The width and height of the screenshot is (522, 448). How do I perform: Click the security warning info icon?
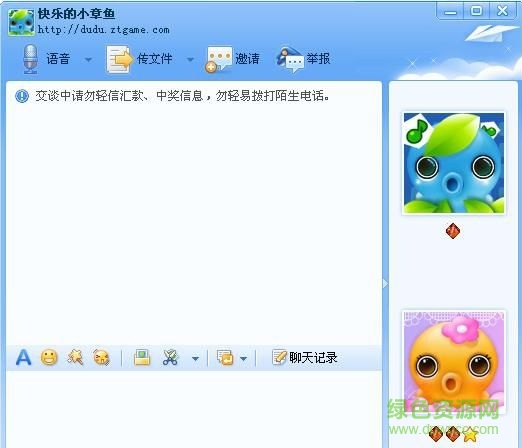click(x=22, y=96)
